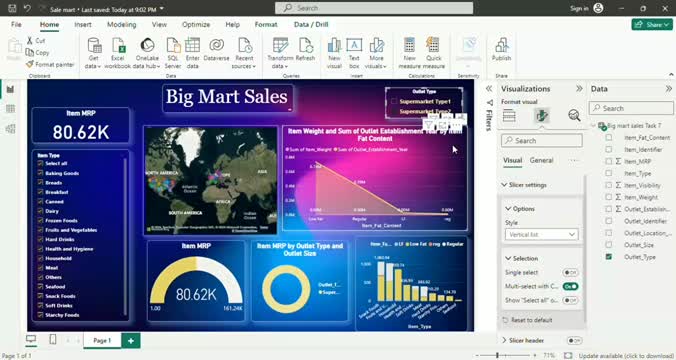The image size is (676, 360).
Task: Open the File menu
Action: pyautogui.click(x=16, y=25)
